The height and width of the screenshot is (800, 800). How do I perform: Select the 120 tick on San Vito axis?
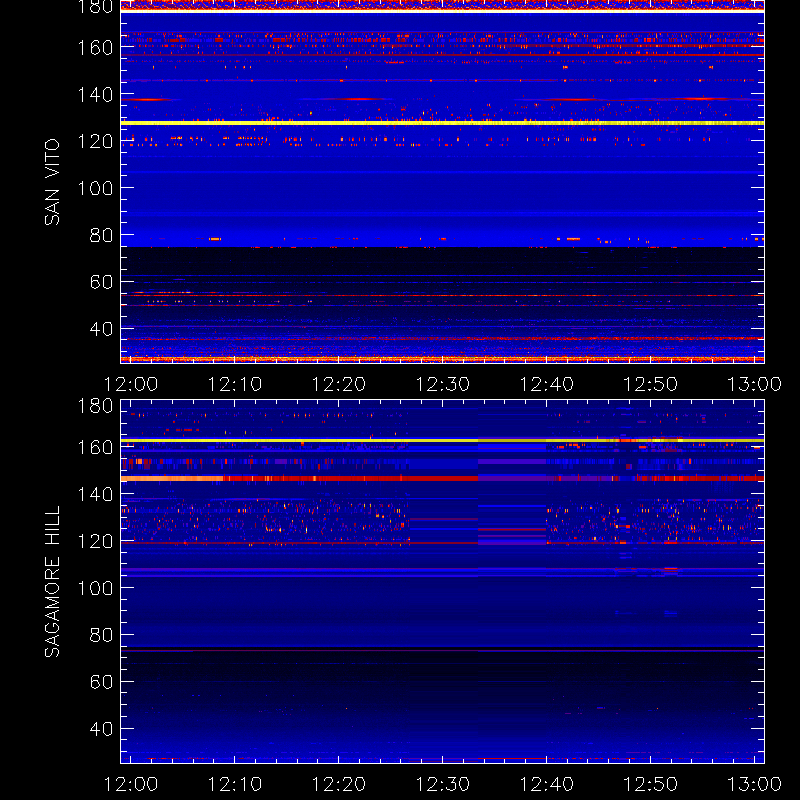(95, 141)
